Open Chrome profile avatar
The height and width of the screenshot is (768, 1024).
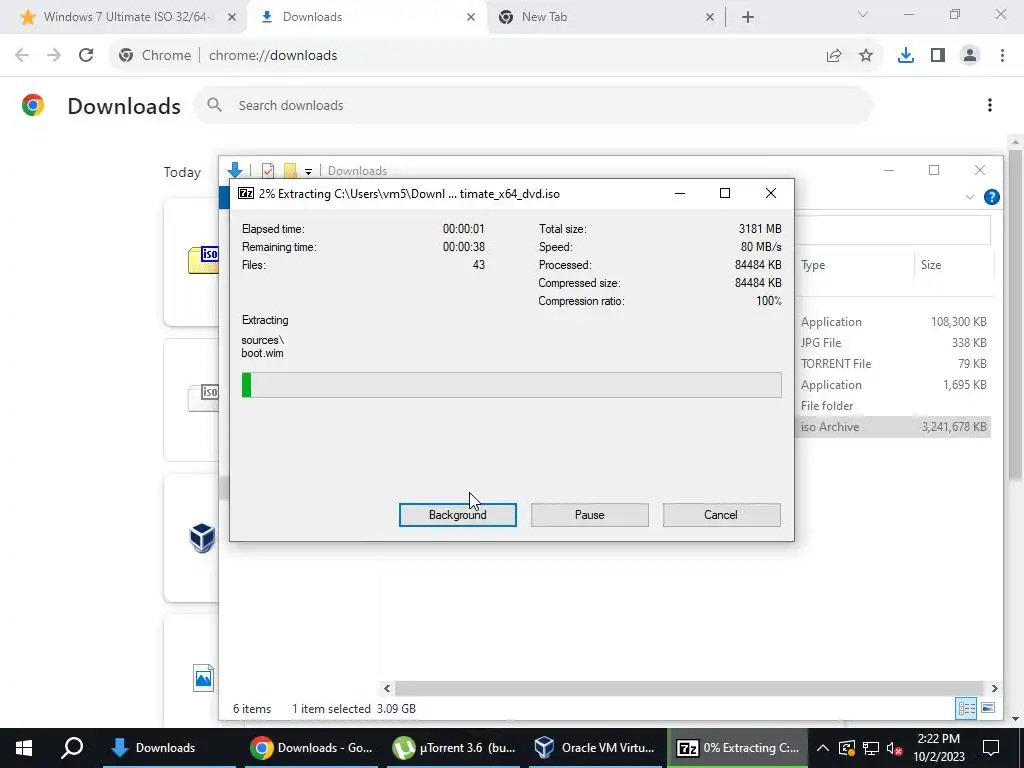[x=970, y=56]
